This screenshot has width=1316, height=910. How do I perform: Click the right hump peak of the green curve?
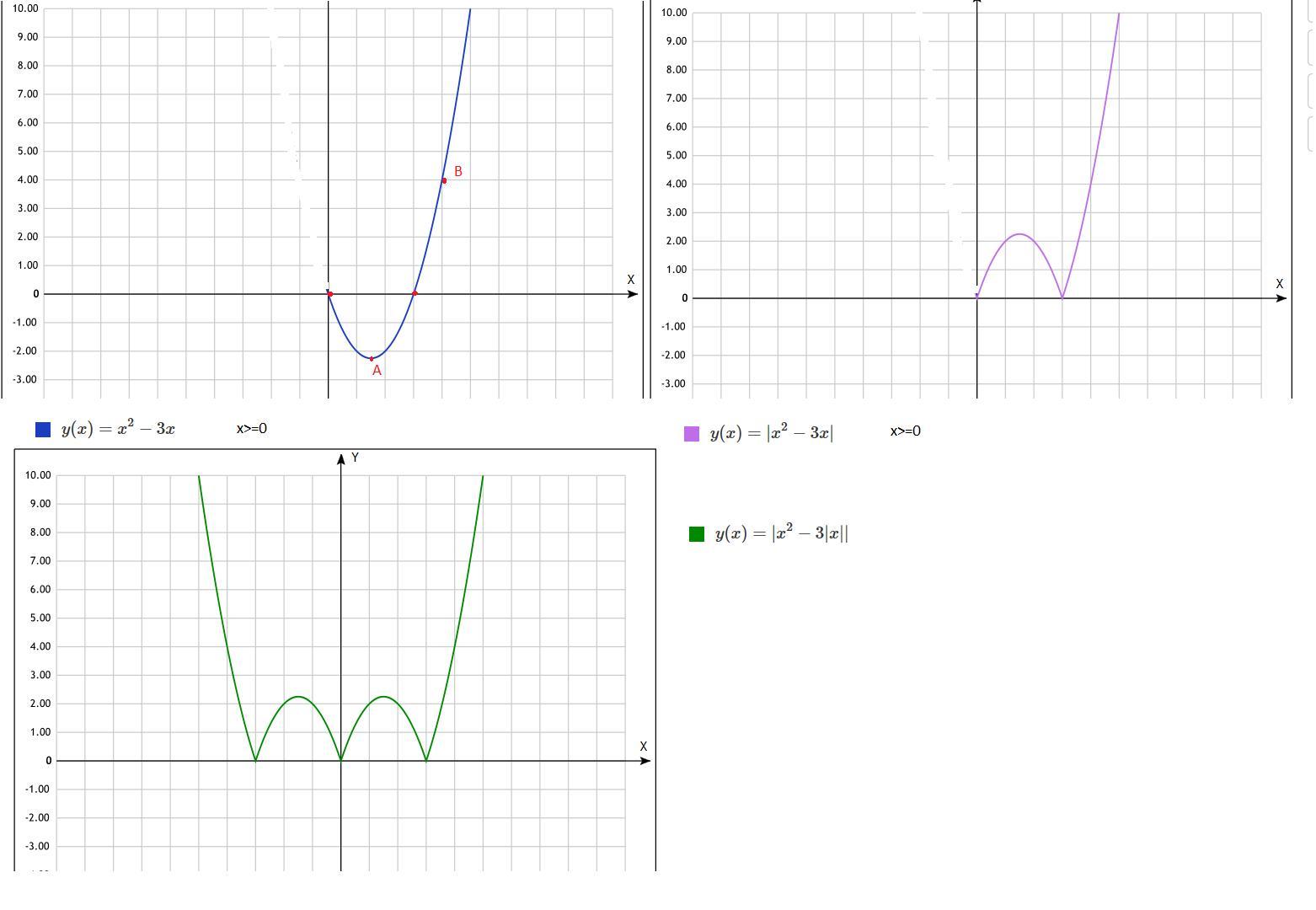point(383,697)
